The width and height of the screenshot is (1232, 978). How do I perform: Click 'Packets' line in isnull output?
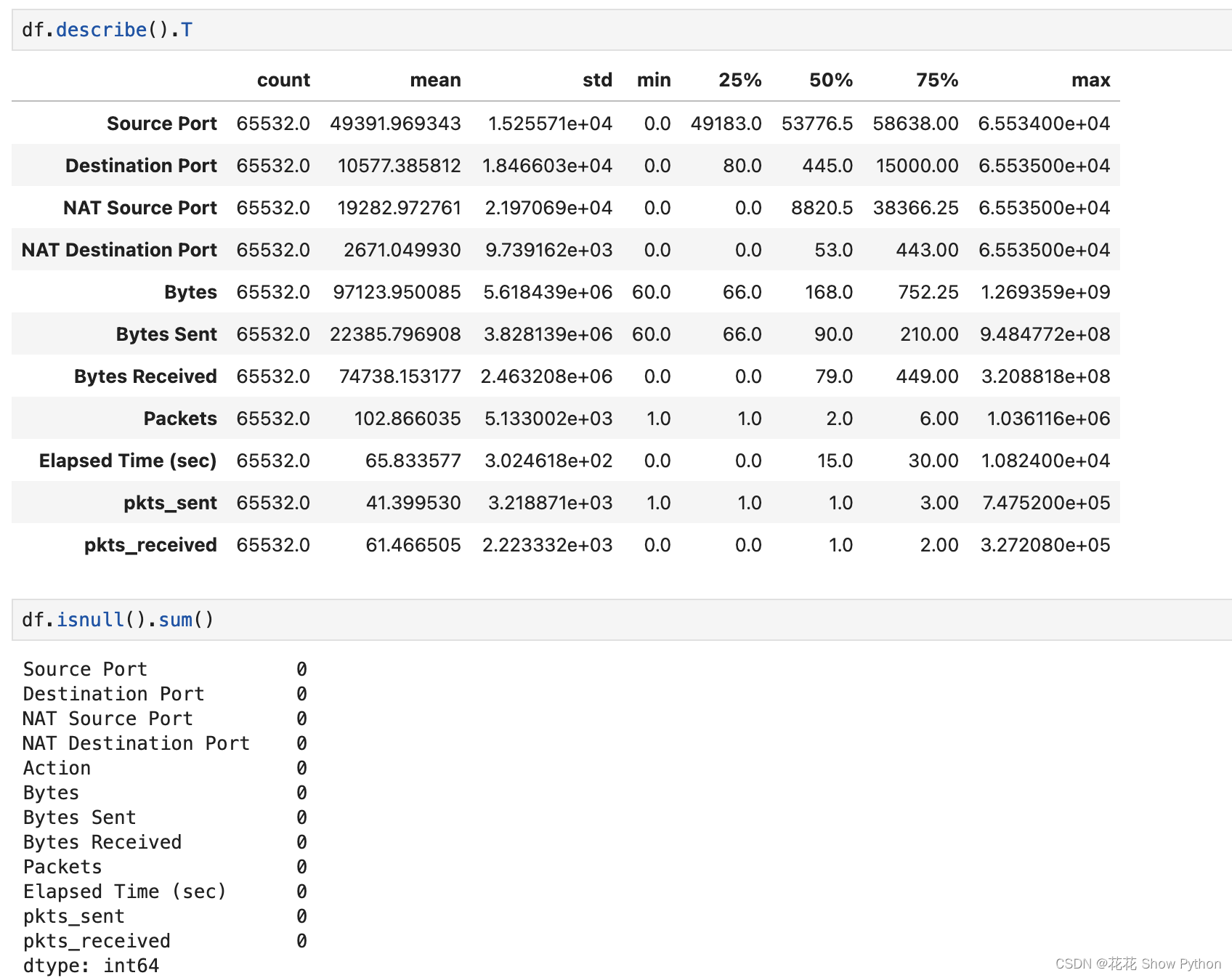[165, 867]
